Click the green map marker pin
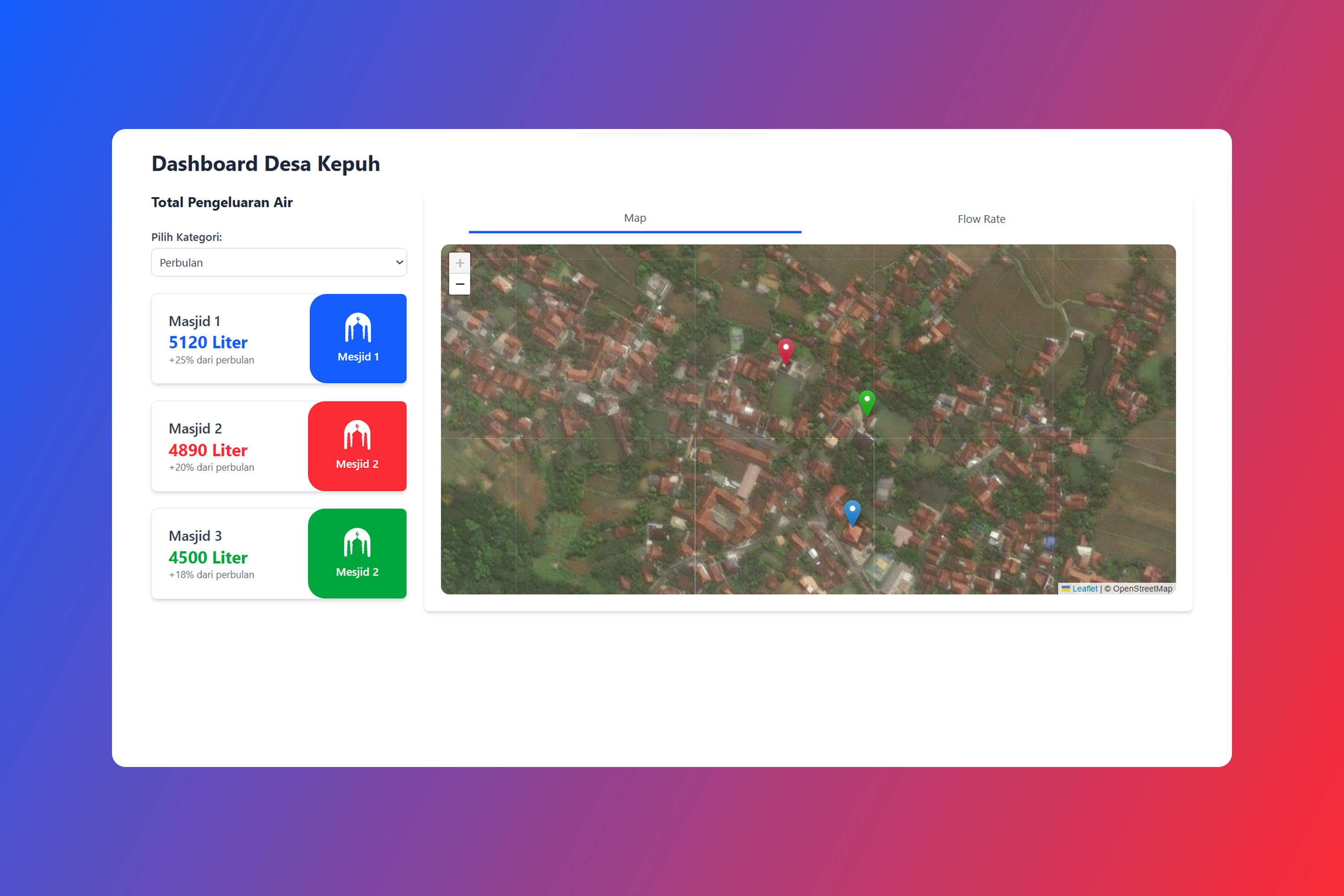1344x896 pixels. pyautogui.click(x=867, y=401)
